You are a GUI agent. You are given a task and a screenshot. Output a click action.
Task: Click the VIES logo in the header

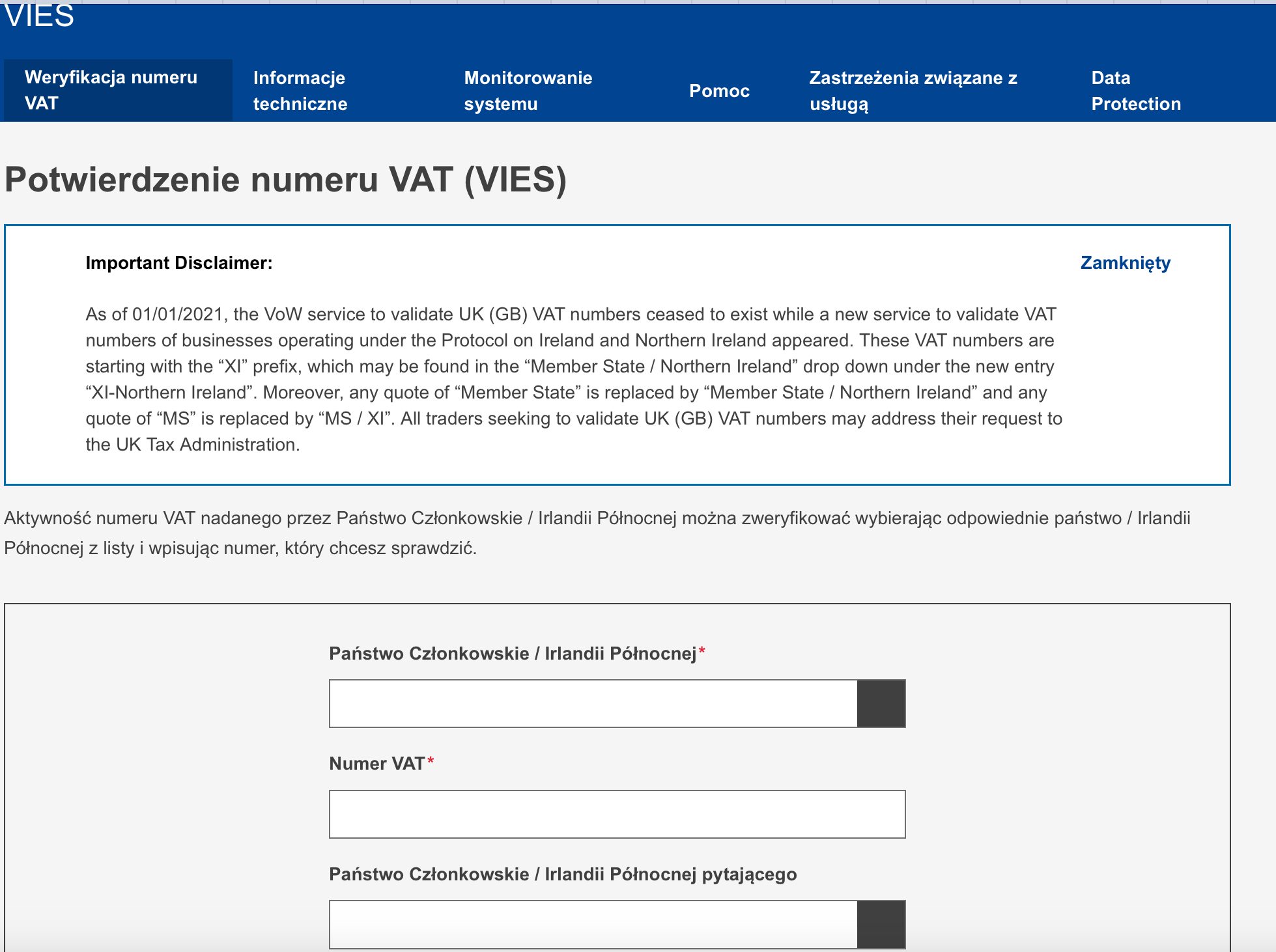(x=37, y=16)
